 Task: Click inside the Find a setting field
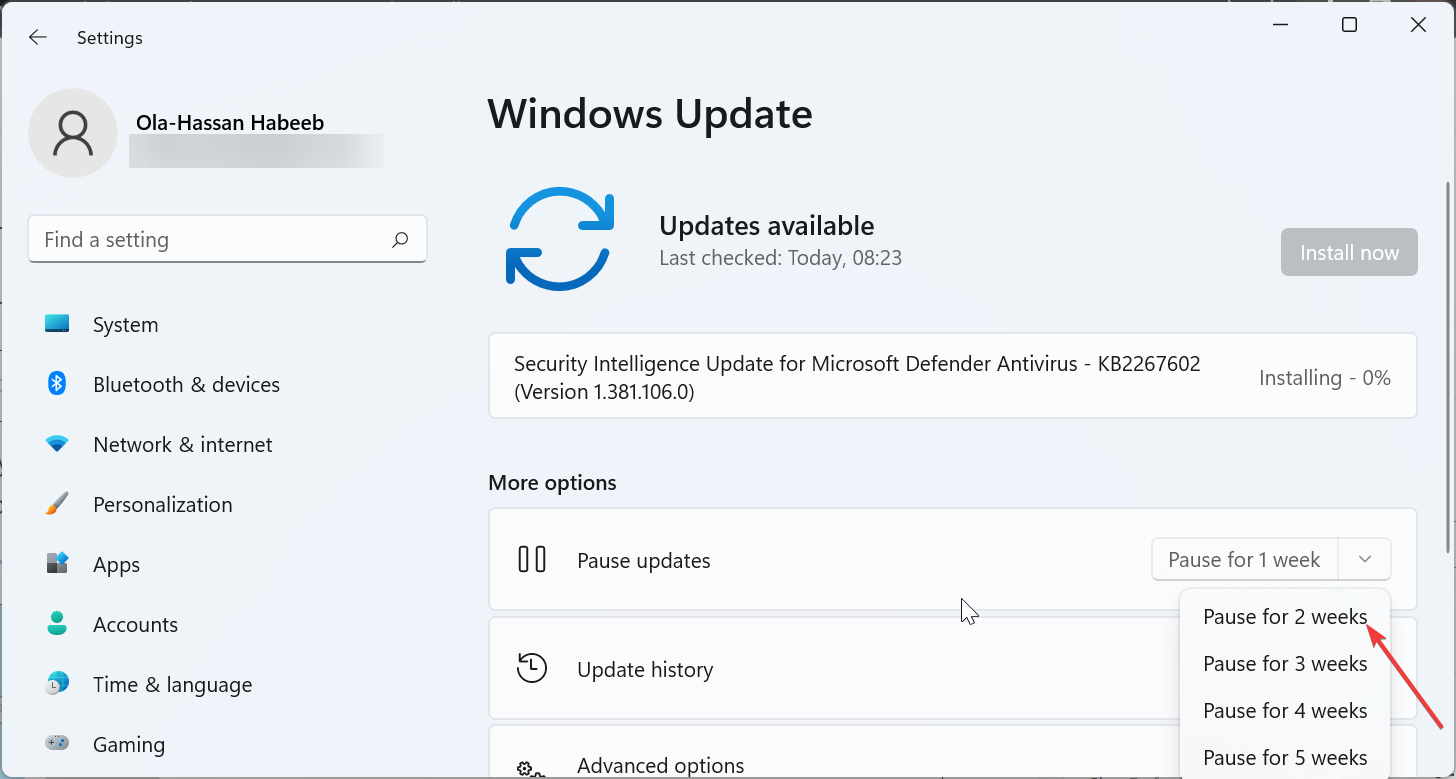[200, 240]
